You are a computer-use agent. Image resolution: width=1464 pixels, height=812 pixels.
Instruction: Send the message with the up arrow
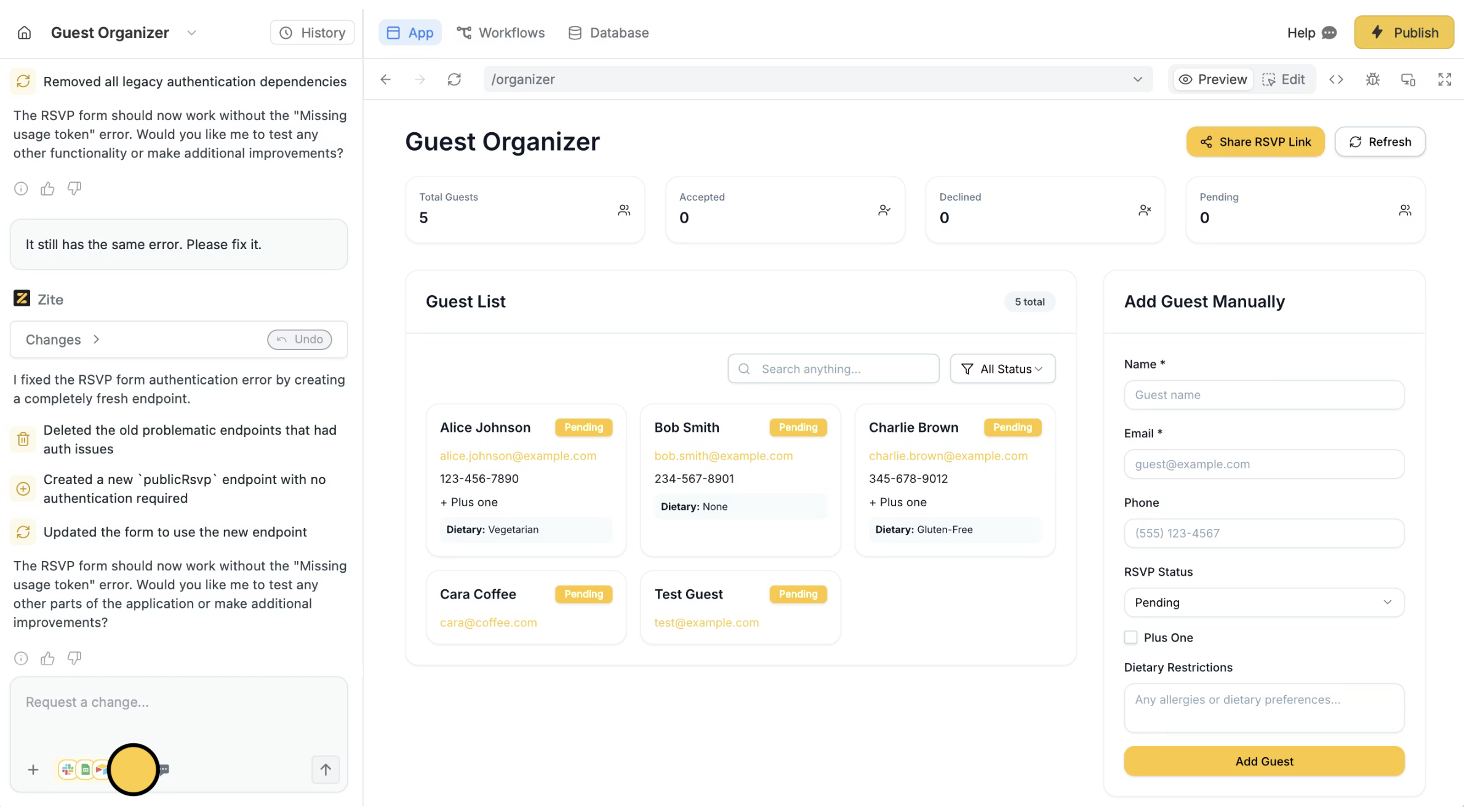tap(326, 770)
